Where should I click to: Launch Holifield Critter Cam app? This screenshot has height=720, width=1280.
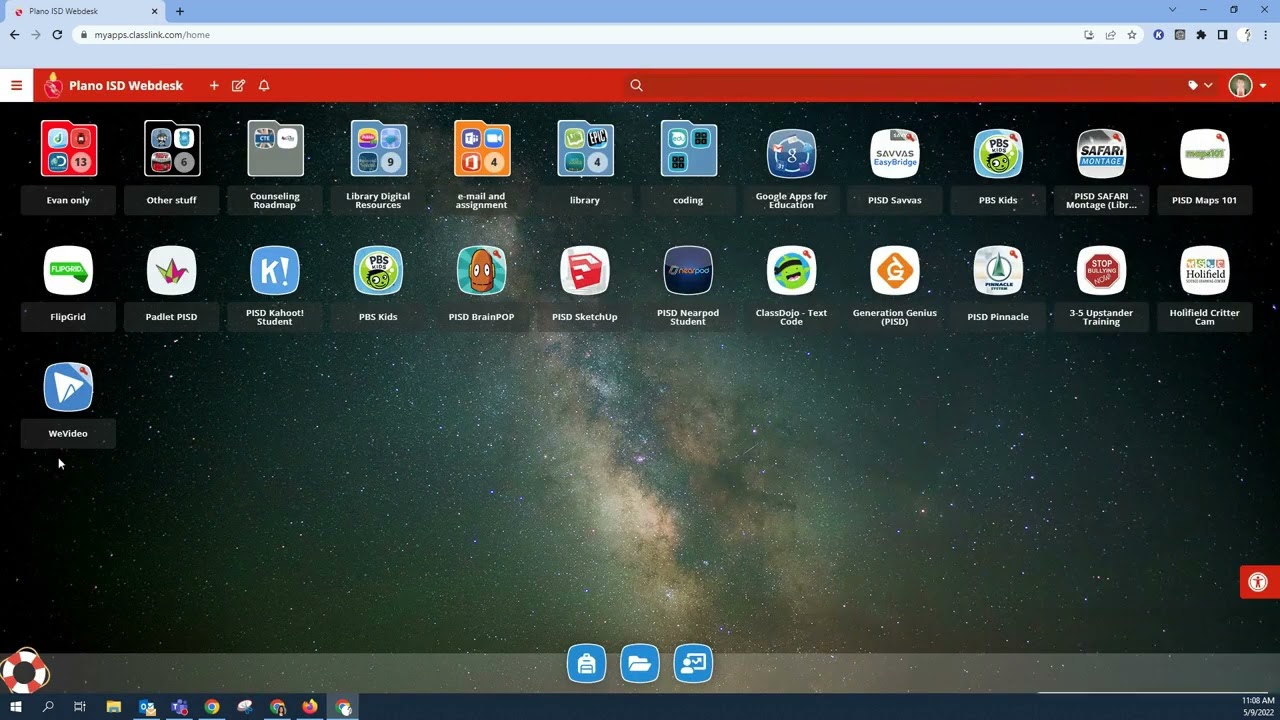(x=1204, y=271)
